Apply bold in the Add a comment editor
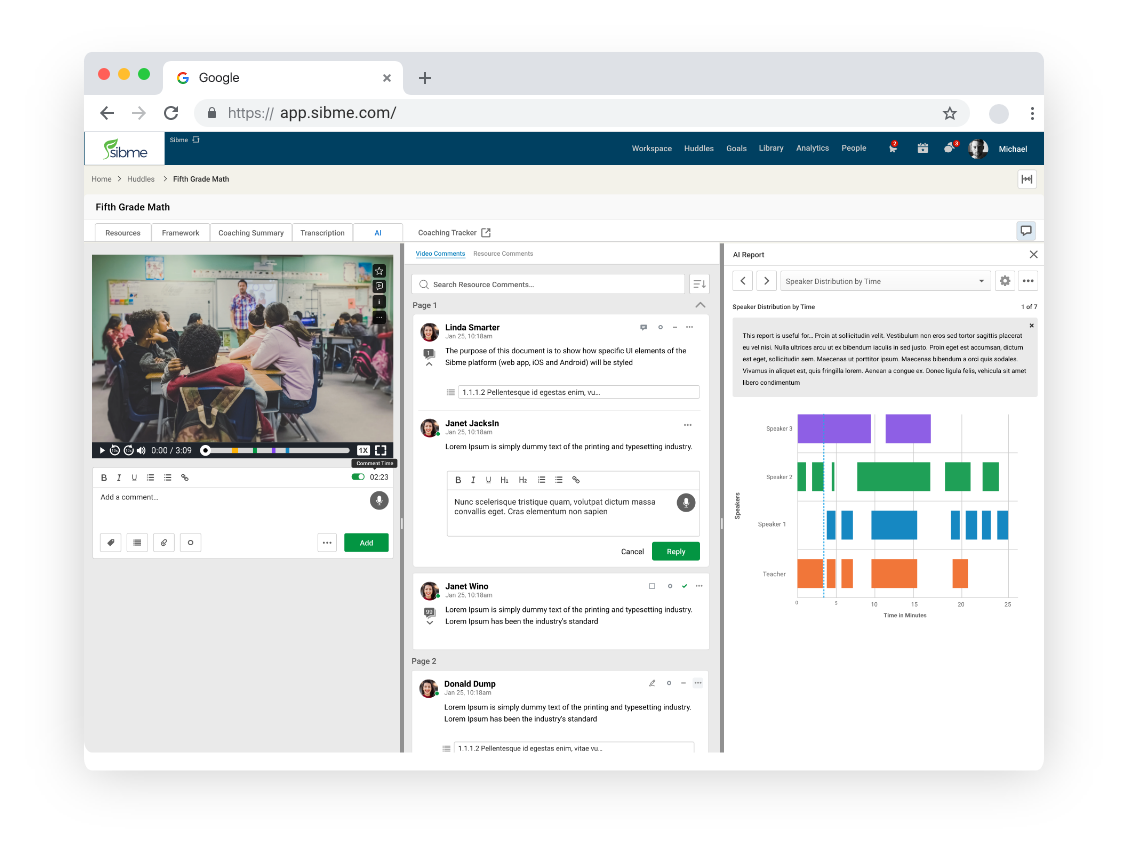1128x855 pixels. click(104, 477)
